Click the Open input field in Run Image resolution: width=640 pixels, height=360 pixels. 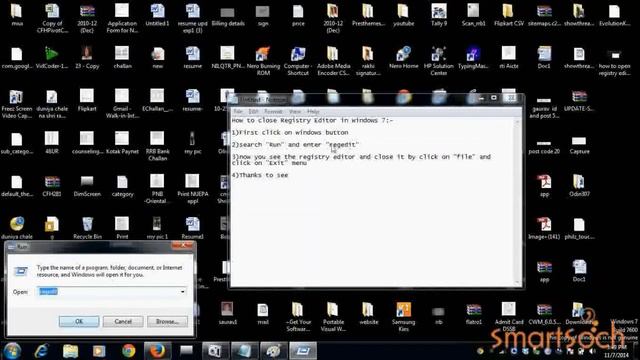112,291
